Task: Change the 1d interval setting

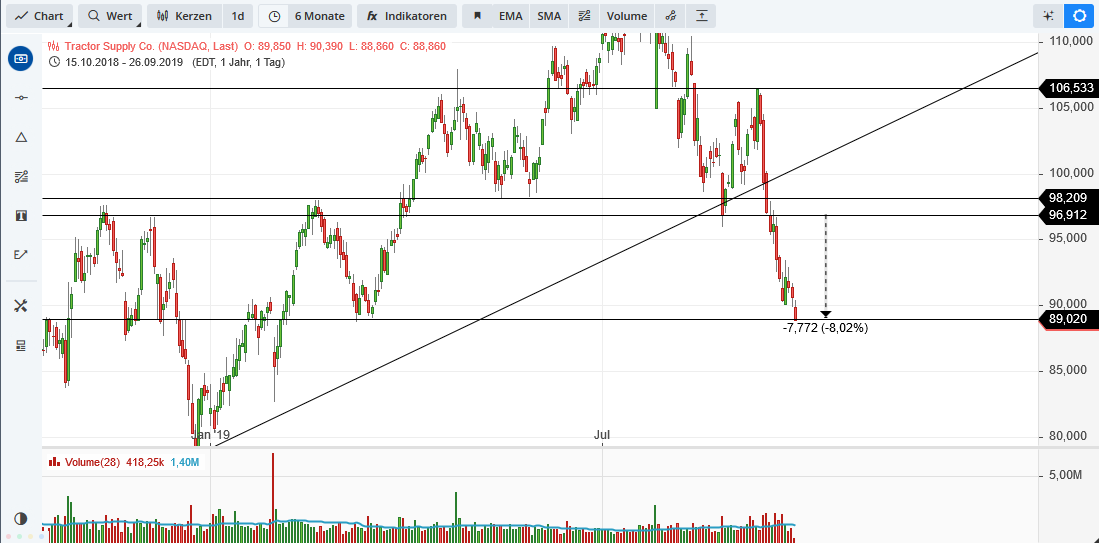Action: click(238, 16)
